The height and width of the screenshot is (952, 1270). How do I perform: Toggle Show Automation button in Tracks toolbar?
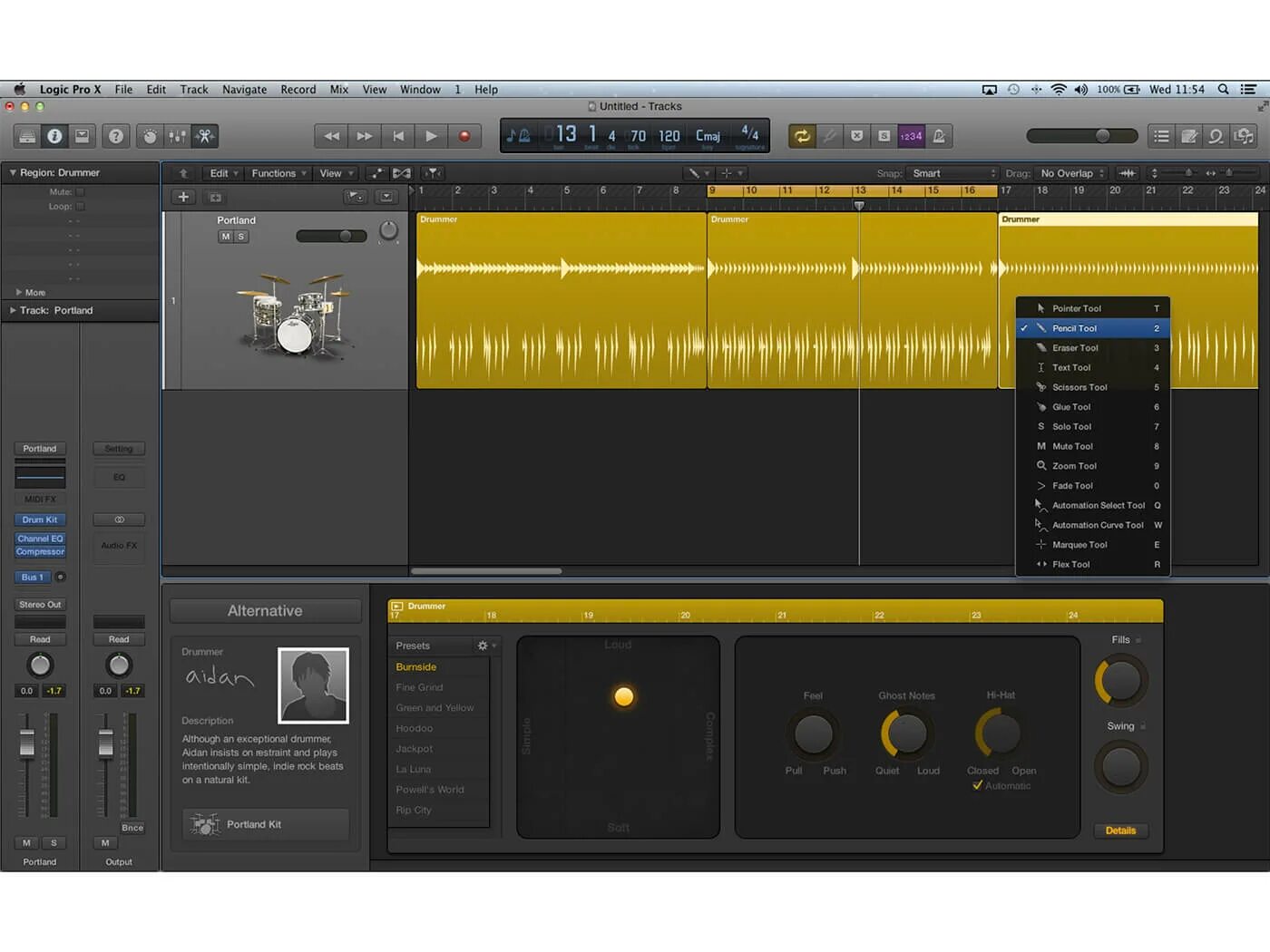376,173
